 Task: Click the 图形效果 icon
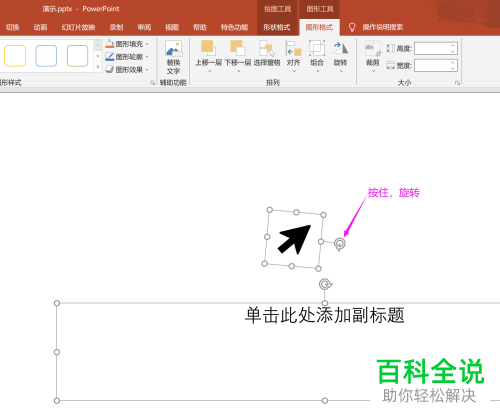(x=110, y=69)
